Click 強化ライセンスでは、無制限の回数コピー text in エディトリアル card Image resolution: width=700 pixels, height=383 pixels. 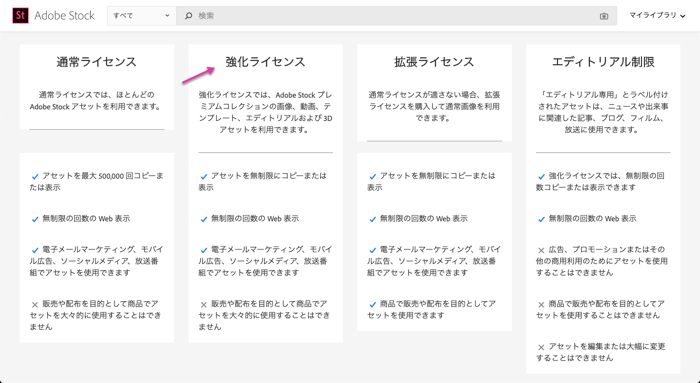tap(600, 181)
